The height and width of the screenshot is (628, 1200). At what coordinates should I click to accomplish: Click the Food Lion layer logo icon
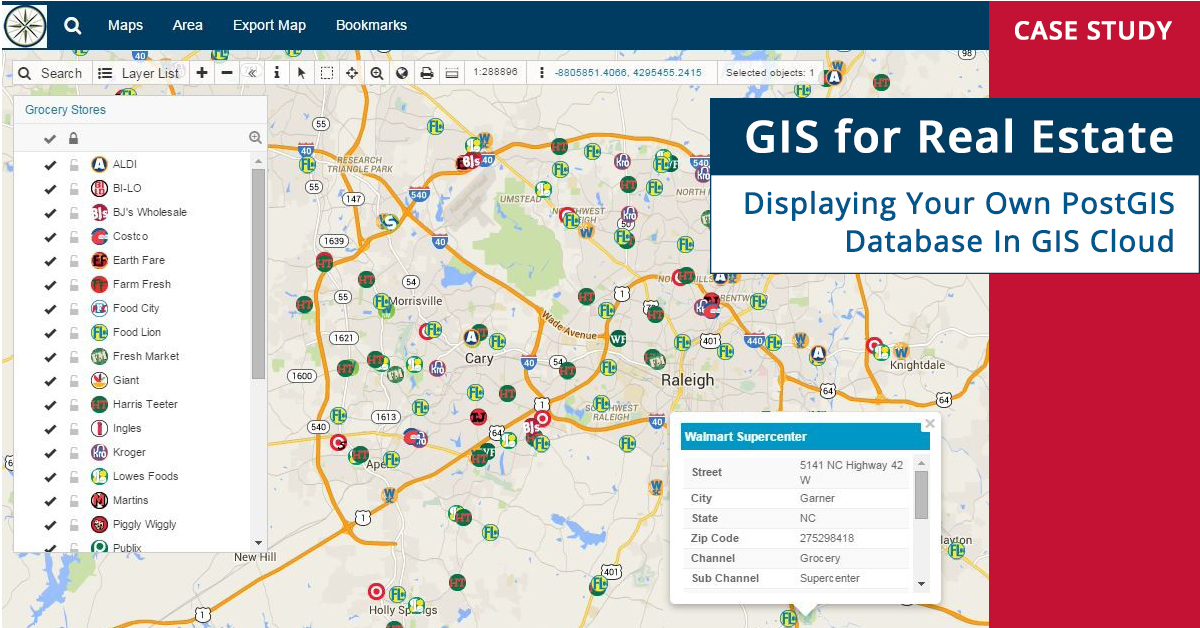click(99, 332)
